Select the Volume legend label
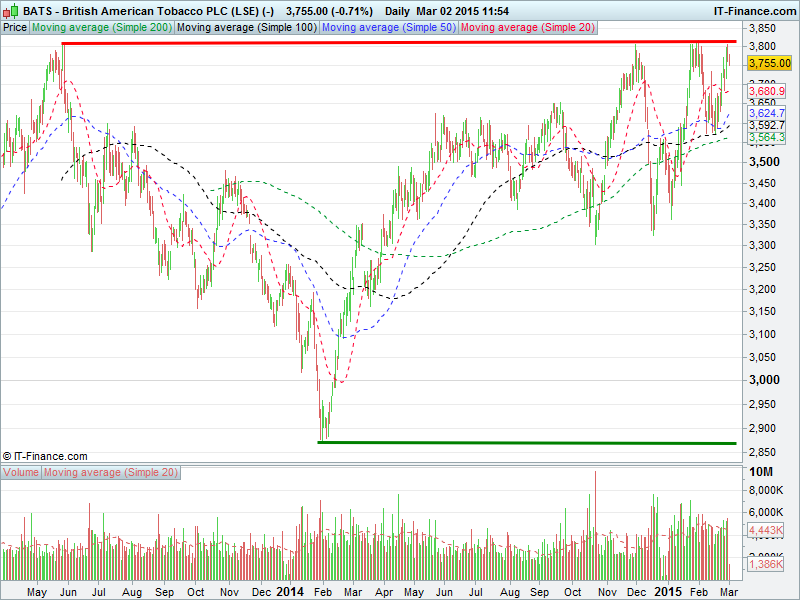The width and height of the screenshot is (800, 600). click(21, 472)
